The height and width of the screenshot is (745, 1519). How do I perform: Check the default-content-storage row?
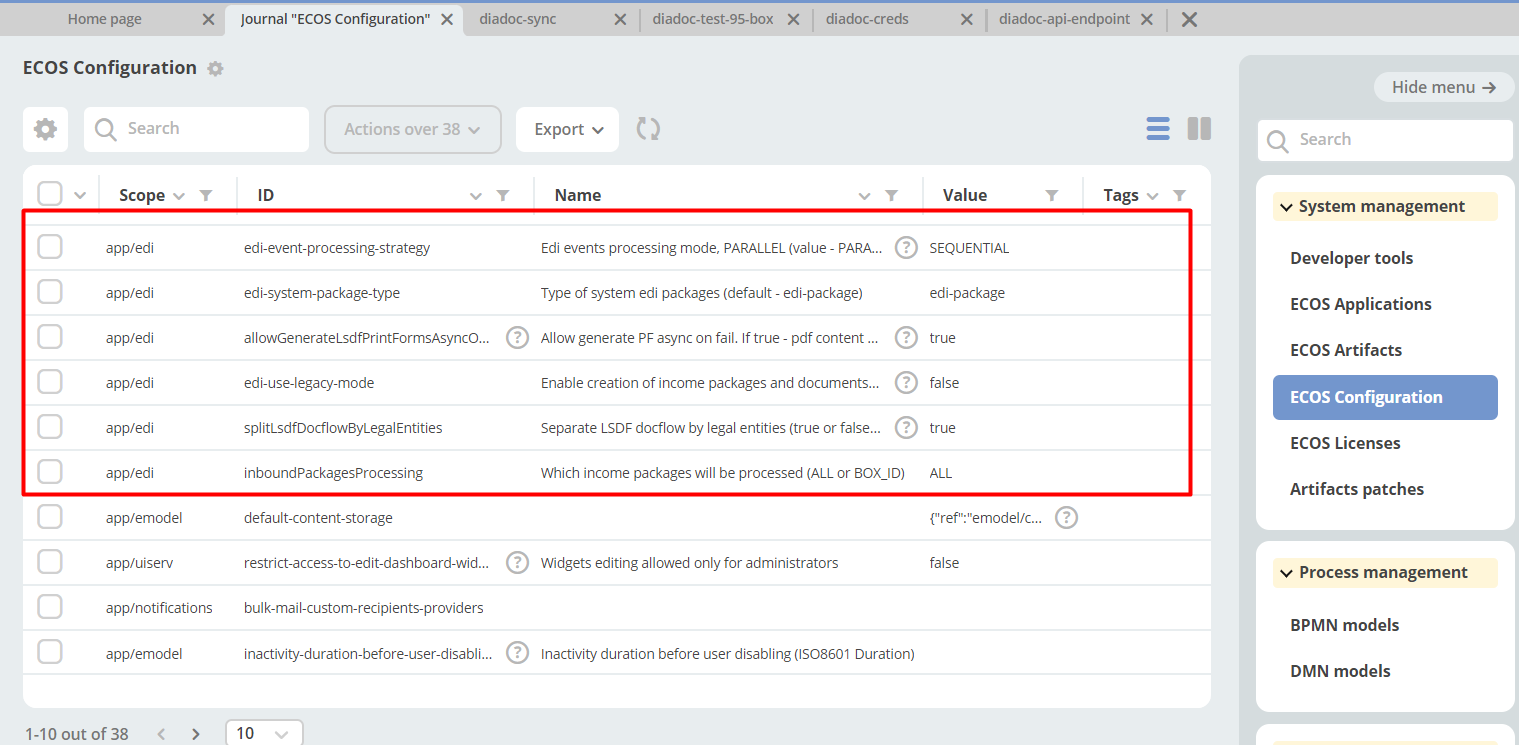coord(50,517)
